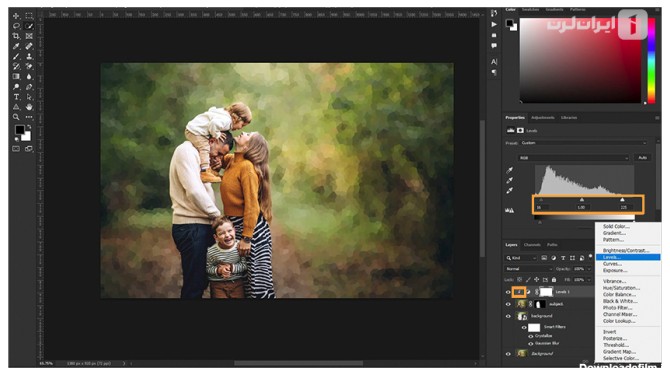Select the Horizontal Type tool
Viewport: 670px width, 374px height.
(16, 97)
